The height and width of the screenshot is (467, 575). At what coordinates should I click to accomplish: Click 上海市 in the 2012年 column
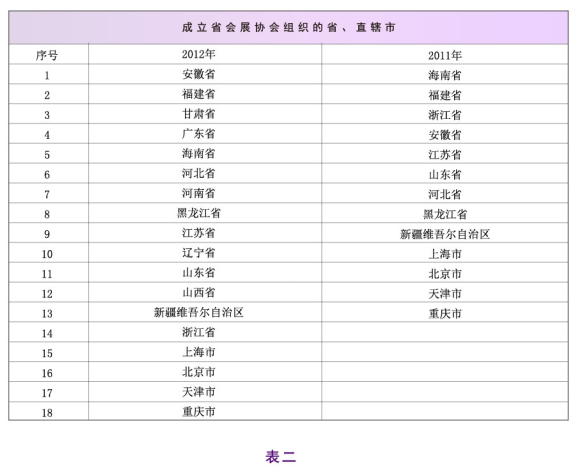198,352
